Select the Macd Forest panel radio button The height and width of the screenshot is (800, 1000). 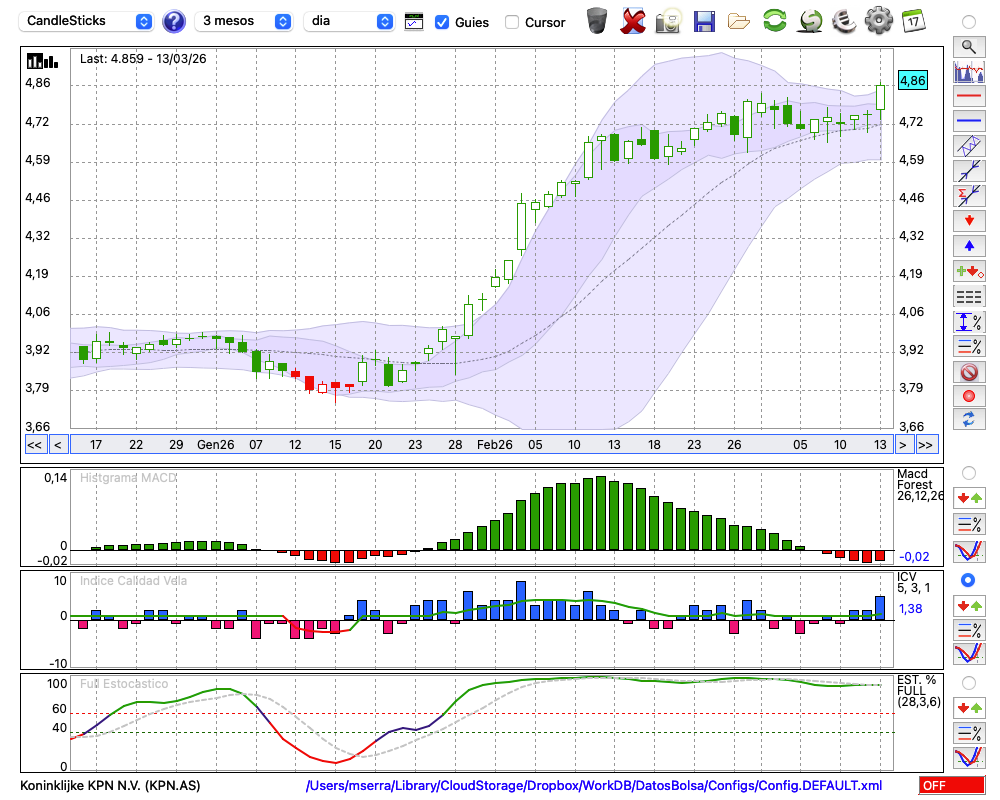[x=968, y=472]
